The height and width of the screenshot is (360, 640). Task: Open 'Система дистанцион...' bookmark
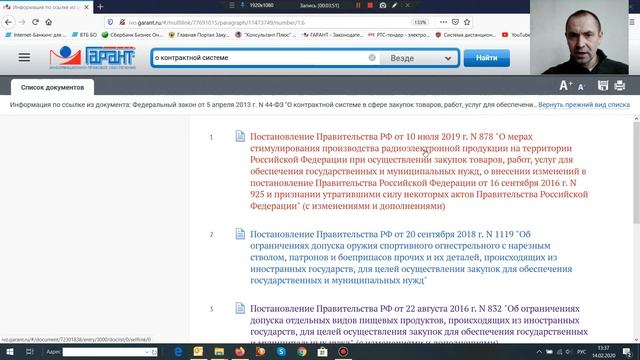[x=466, y=35]
